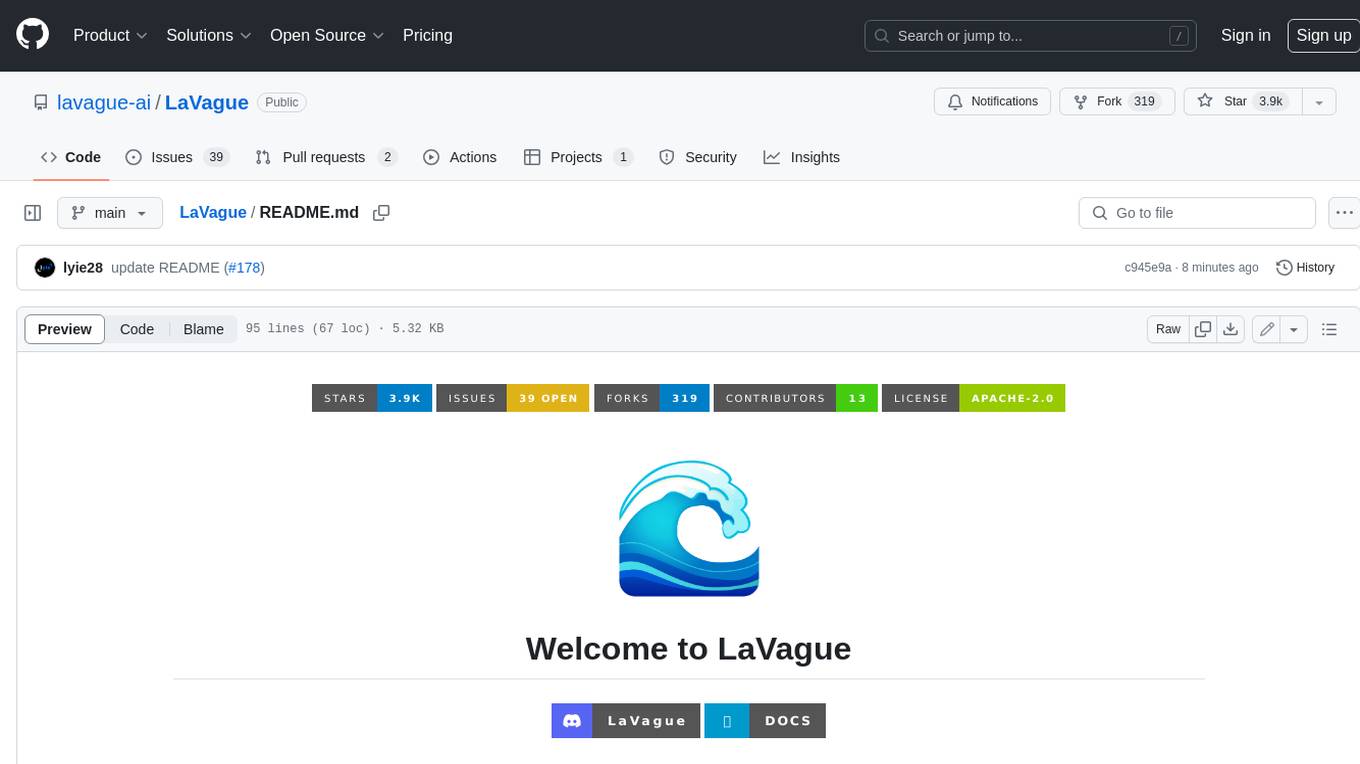
Task: Switch to the Issues tab
Action: pyautogui.click(x=177, y=157)
